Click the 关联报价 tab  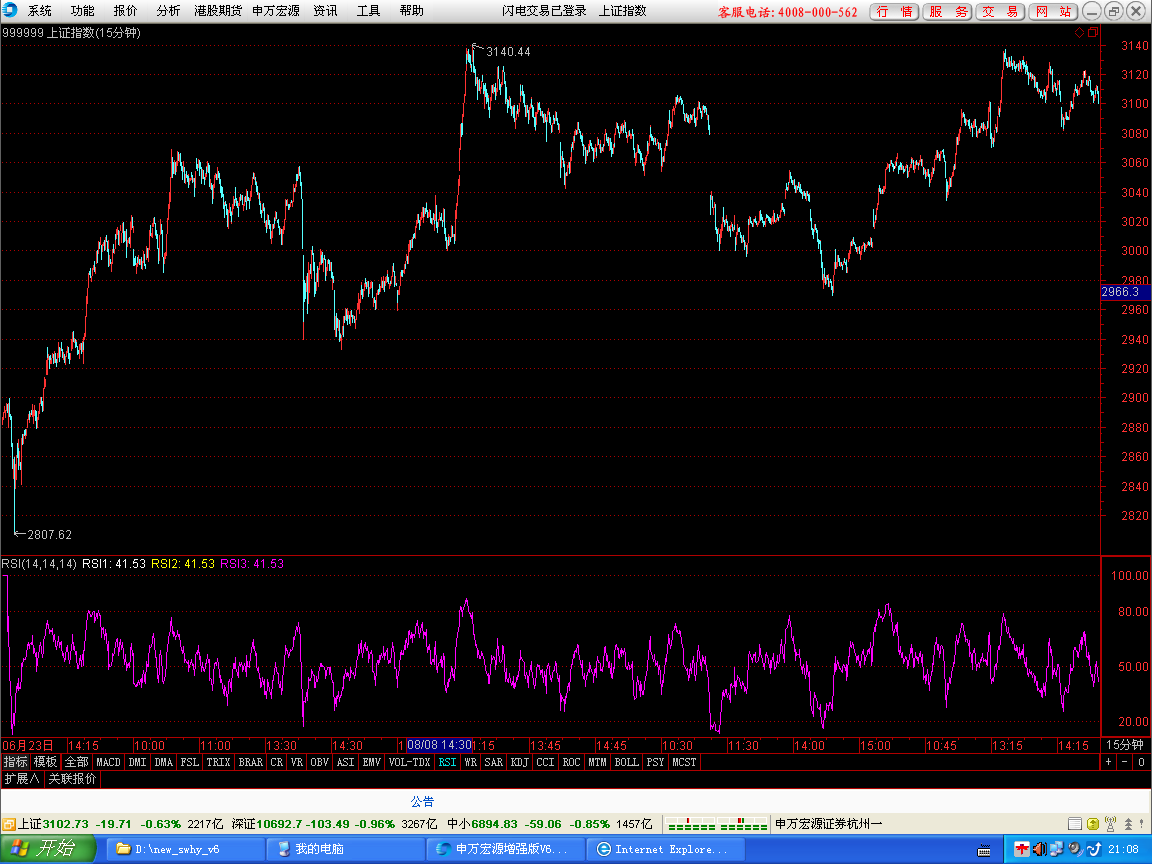click(x=72, y=779)
